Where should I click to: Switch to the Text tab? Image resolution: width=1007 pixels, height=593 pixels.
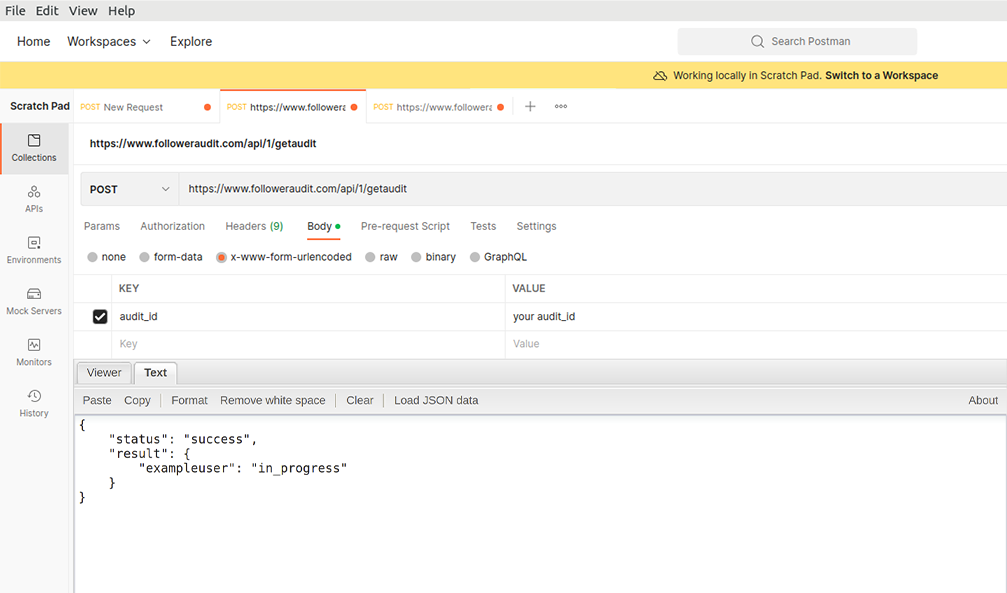155,373
